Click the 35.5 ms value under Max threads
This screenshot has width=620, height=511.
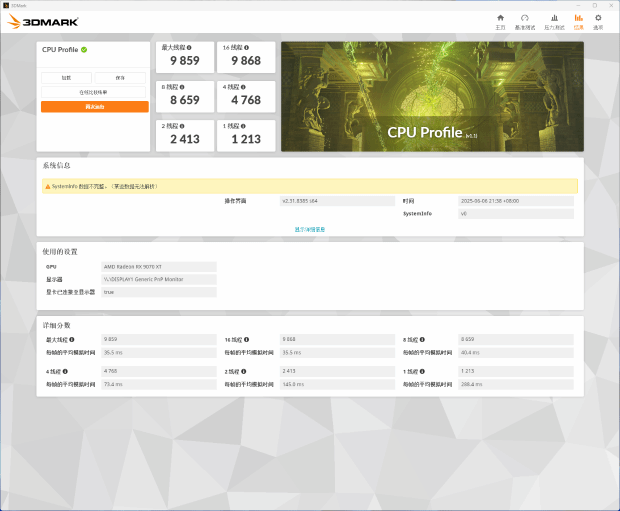click(x=159, y=352)
